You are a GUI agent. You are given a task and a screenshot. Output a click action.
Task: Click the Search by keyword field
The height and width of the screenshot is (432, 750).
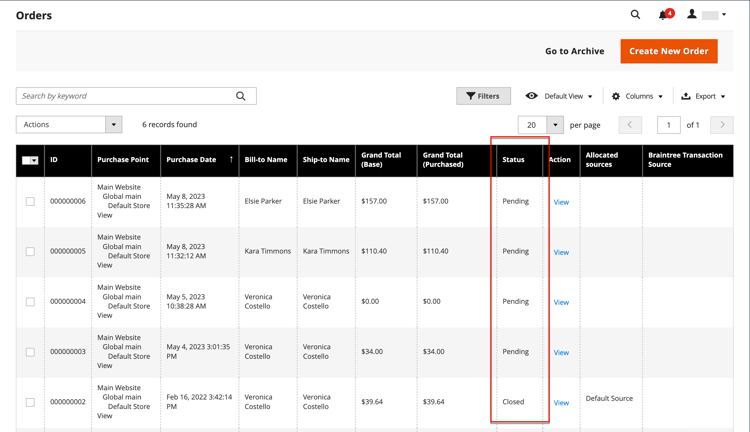[136, 96]
